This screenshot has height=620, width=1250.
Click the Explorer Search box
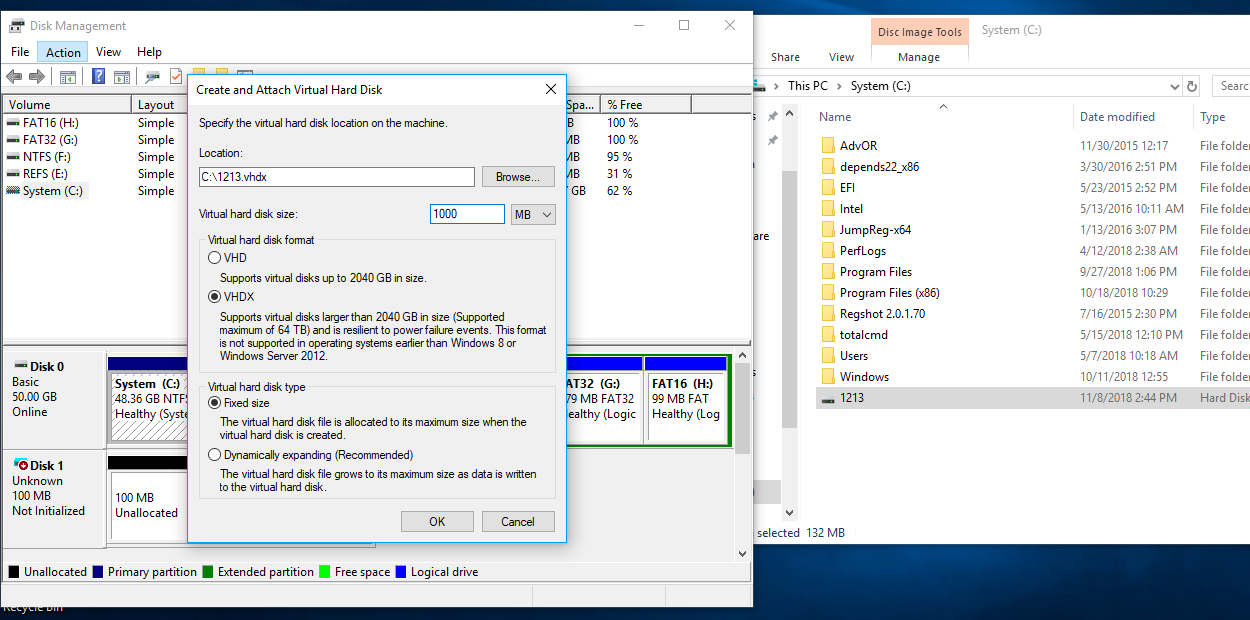tap(1232, 86)
